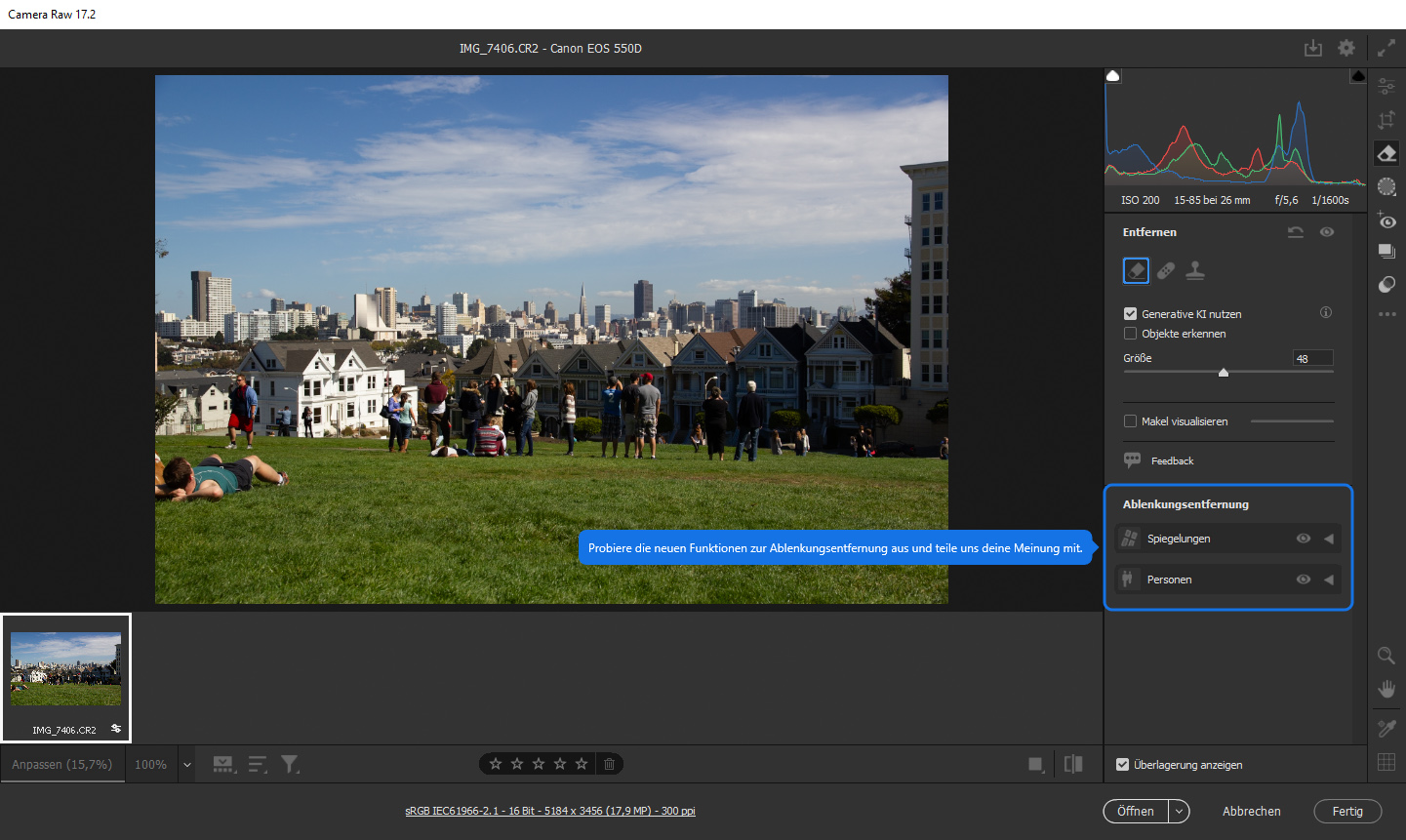This screenshot has height=840, width=1406.
Task: Open the sRGB workflow options link
Action: (x=550, y=812)
